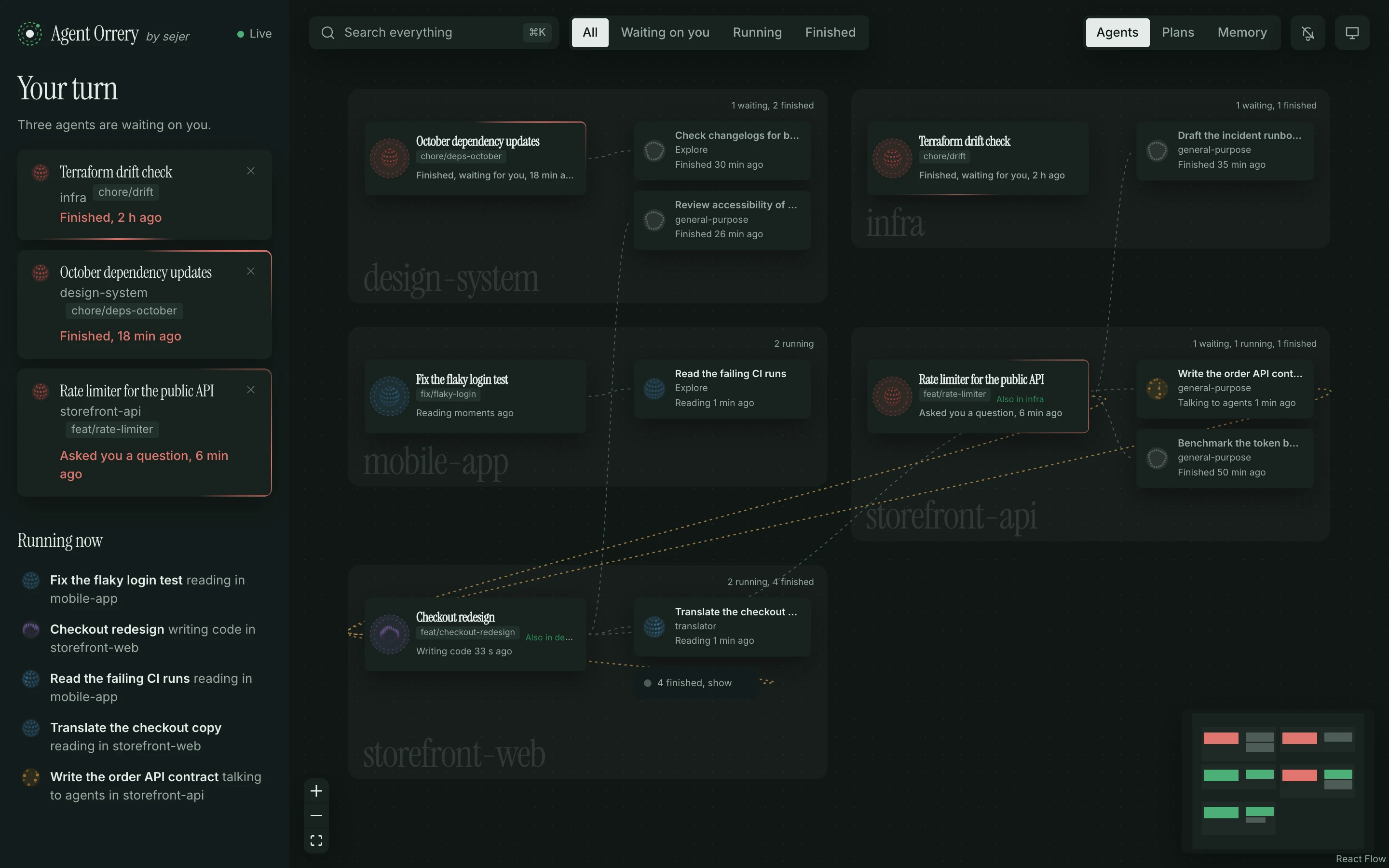Image resolution: width=1389 pixels, height=868 pixels.
Task: Click the monitor display icon button
Action: tap(1352, 33)
